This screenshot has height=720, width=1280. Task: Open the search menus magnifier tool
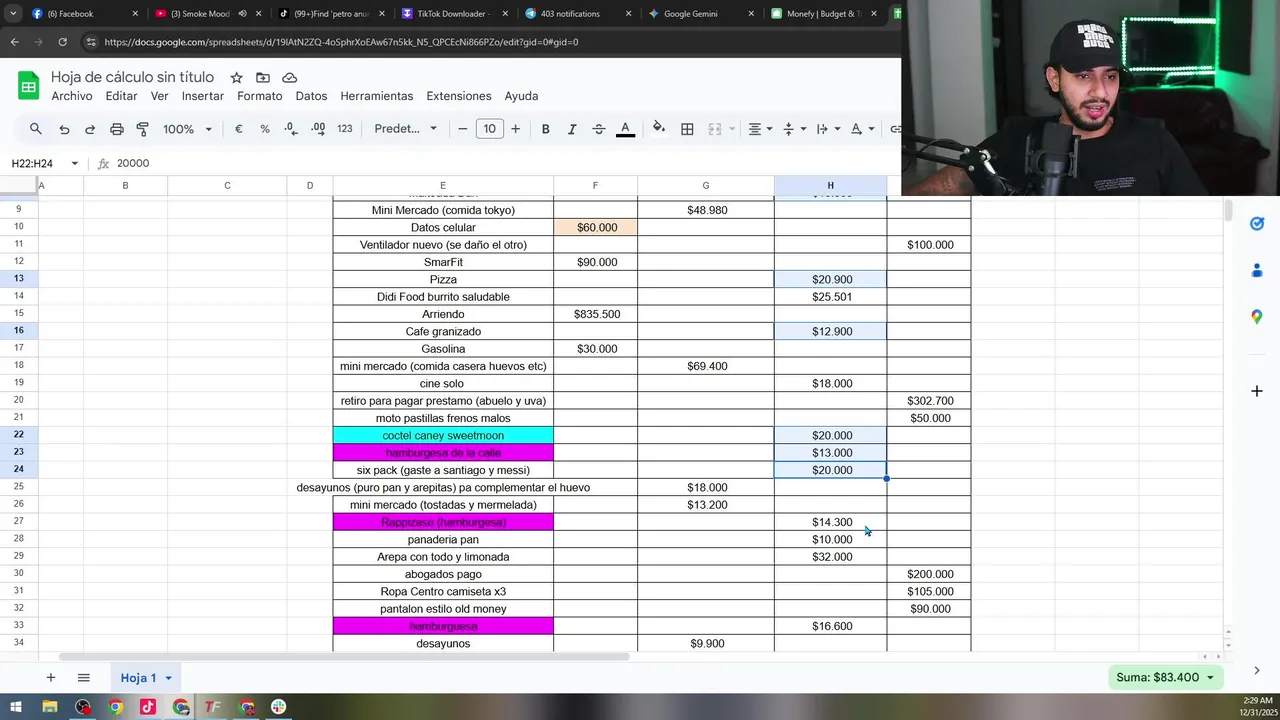click(x=36, y=129)
